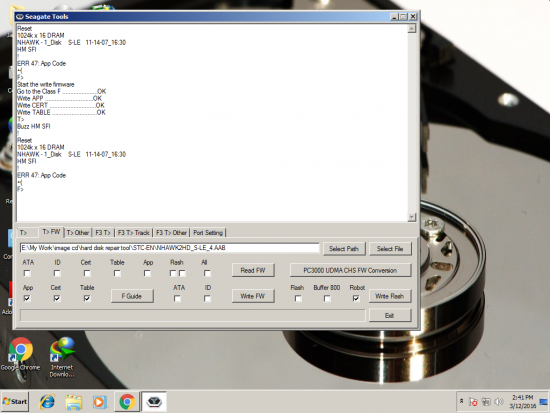This screenshot has width=550, height=413.
Task: Open the F3 T> Track tab
Action: pos(133,233)
